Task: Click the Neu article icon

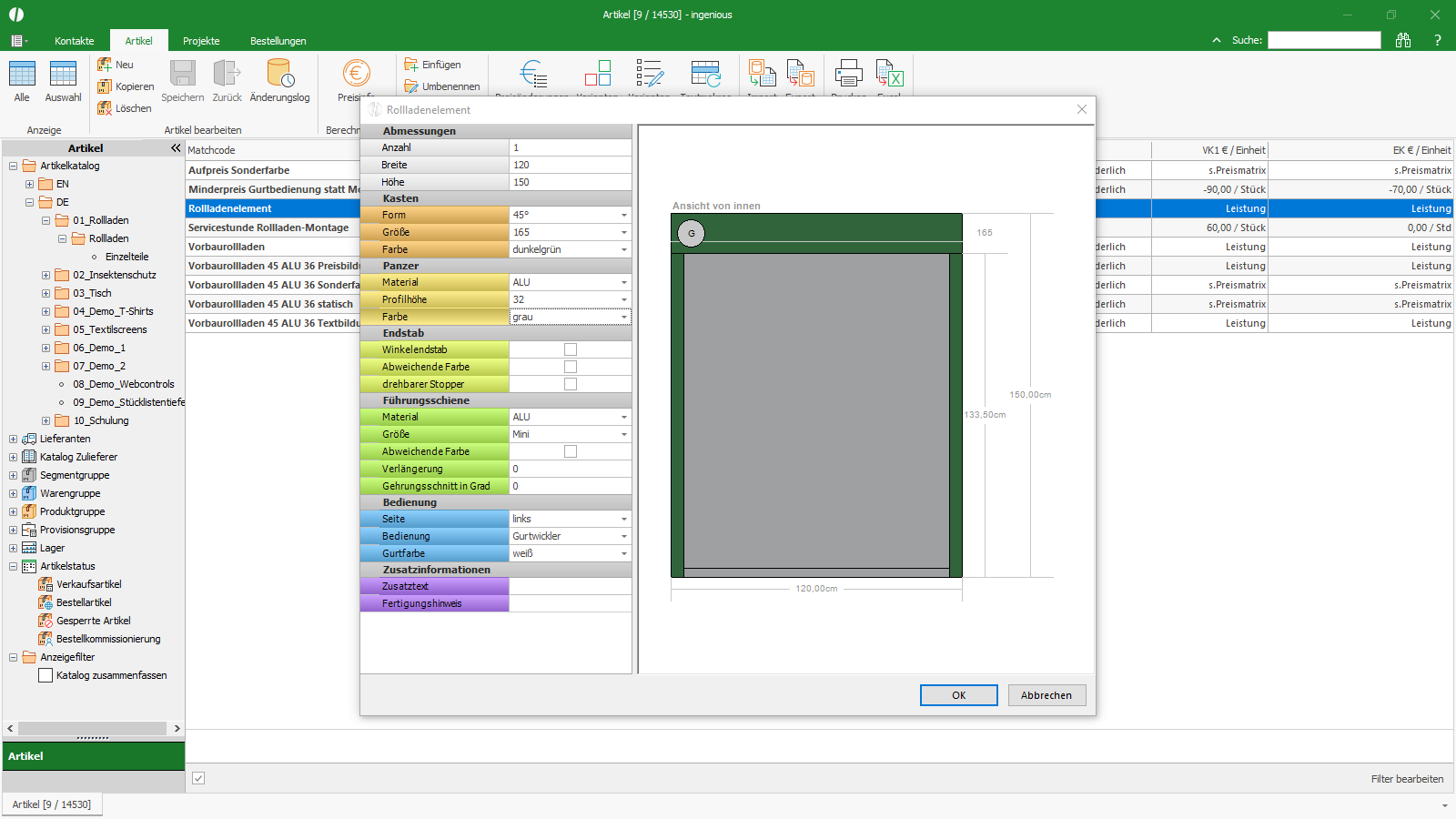Action: click(105, 65)
